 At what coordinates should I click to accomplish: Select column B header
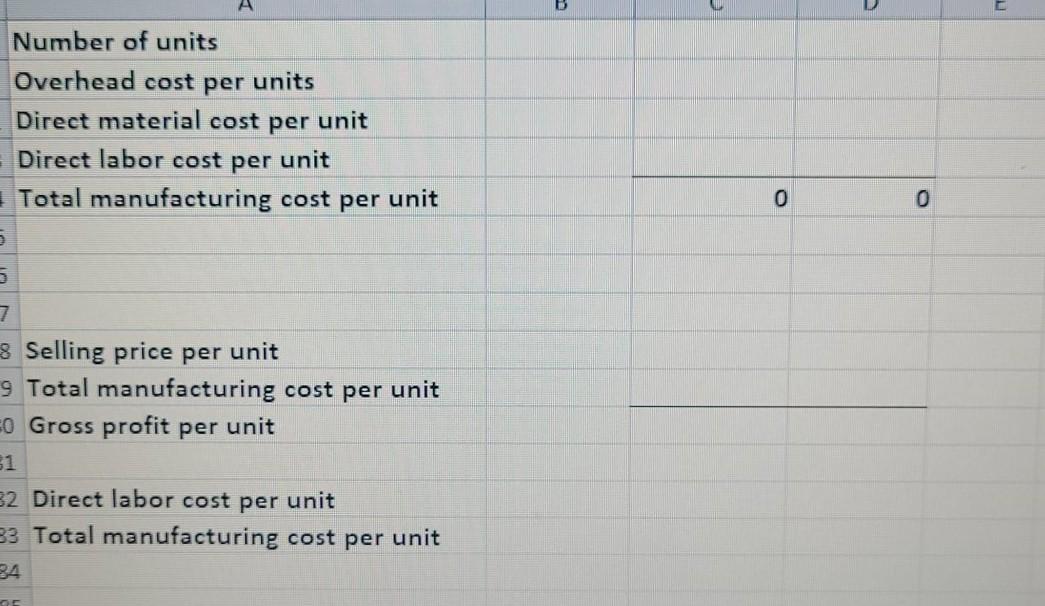click(x=560, y=7)
